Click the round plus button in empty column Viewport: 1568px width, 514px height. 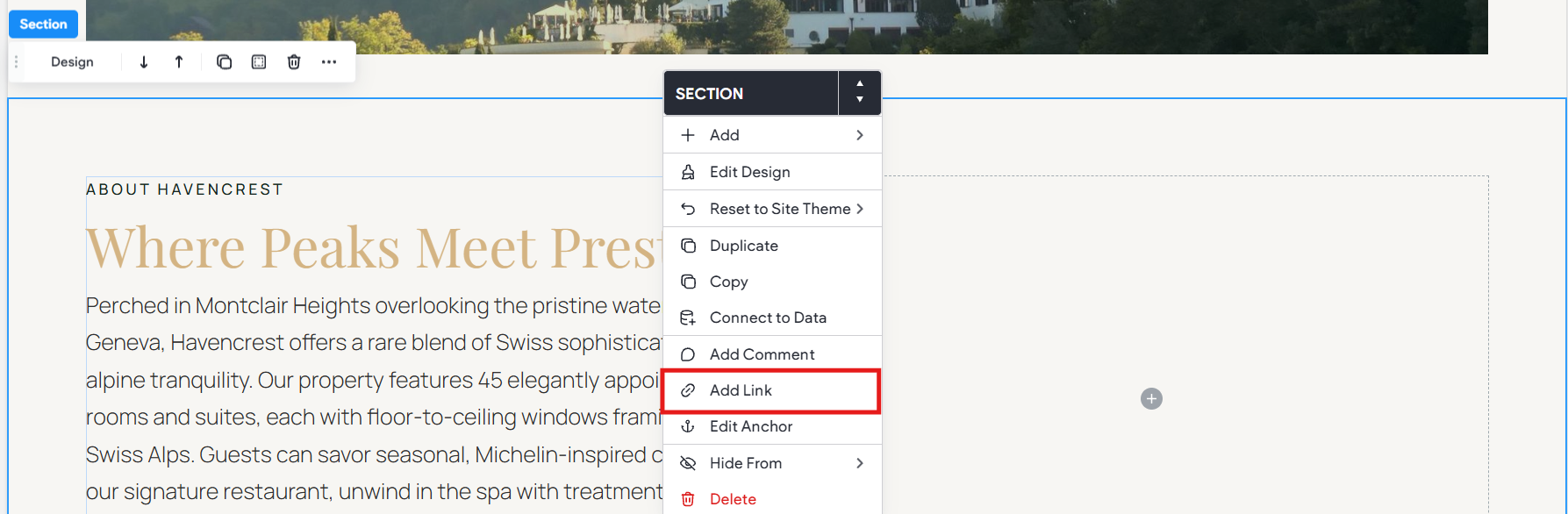point(1151,399)
